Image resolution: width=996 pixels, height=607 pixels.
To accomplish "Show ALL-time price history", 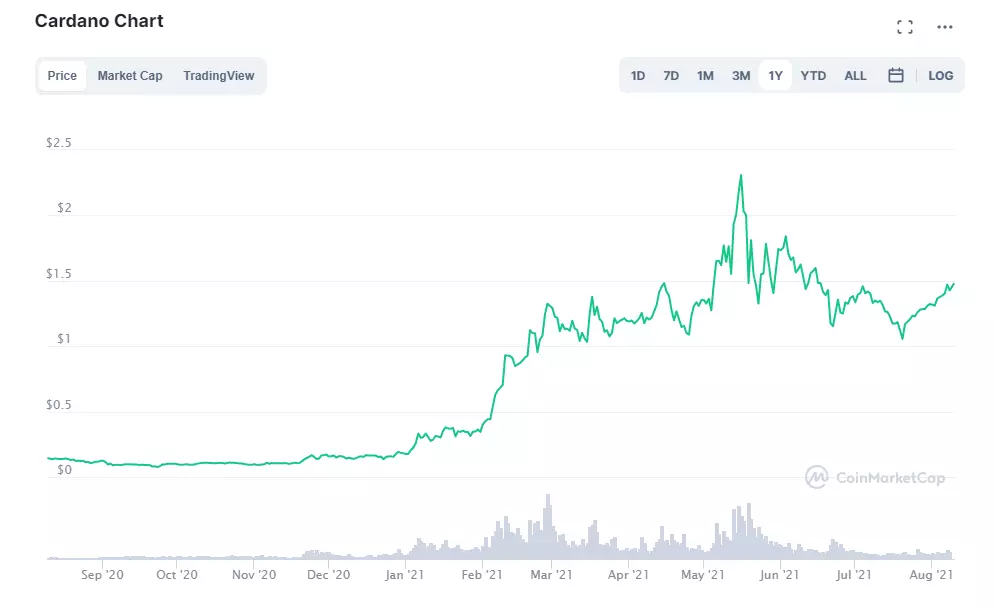I will tap(855, 74).
